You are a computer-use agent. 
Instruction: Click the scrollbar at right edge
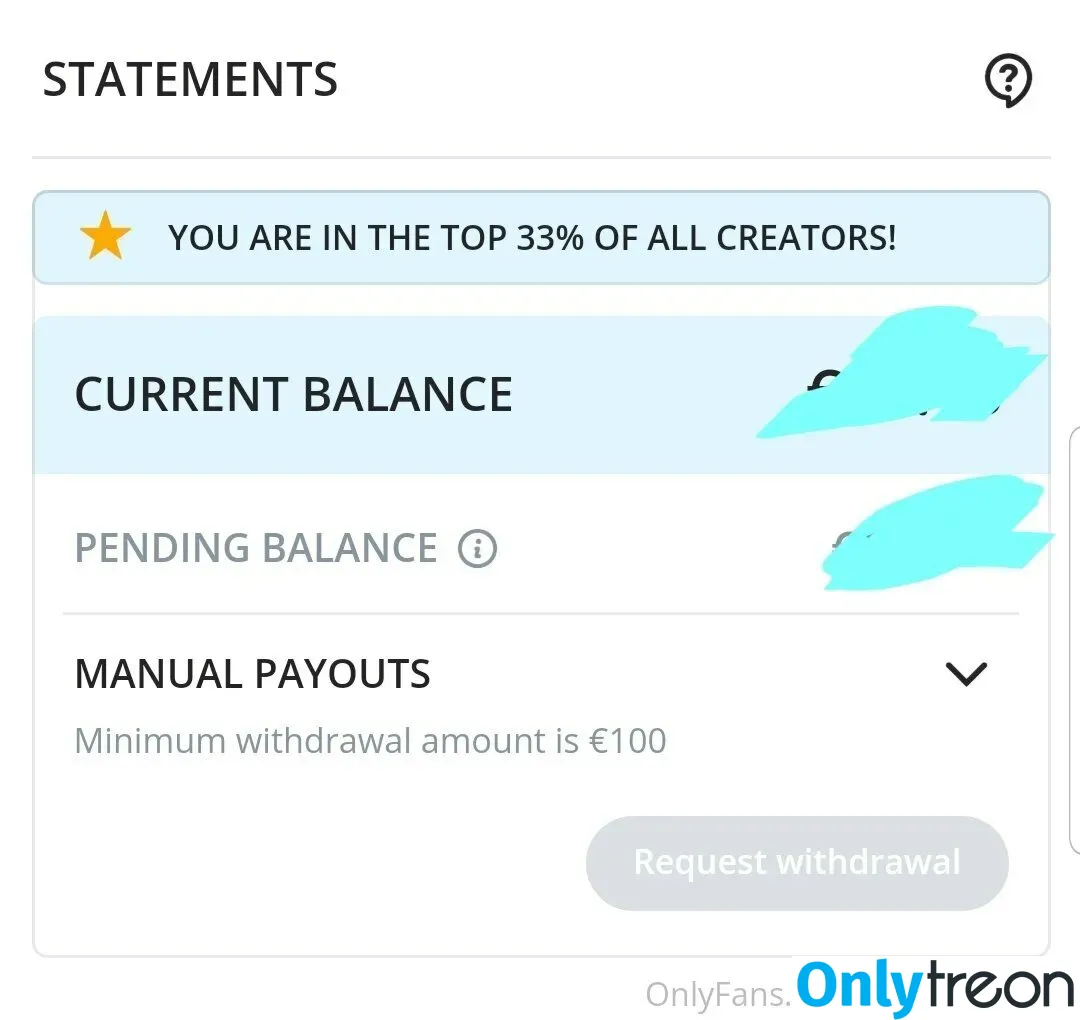(1074, 641)
